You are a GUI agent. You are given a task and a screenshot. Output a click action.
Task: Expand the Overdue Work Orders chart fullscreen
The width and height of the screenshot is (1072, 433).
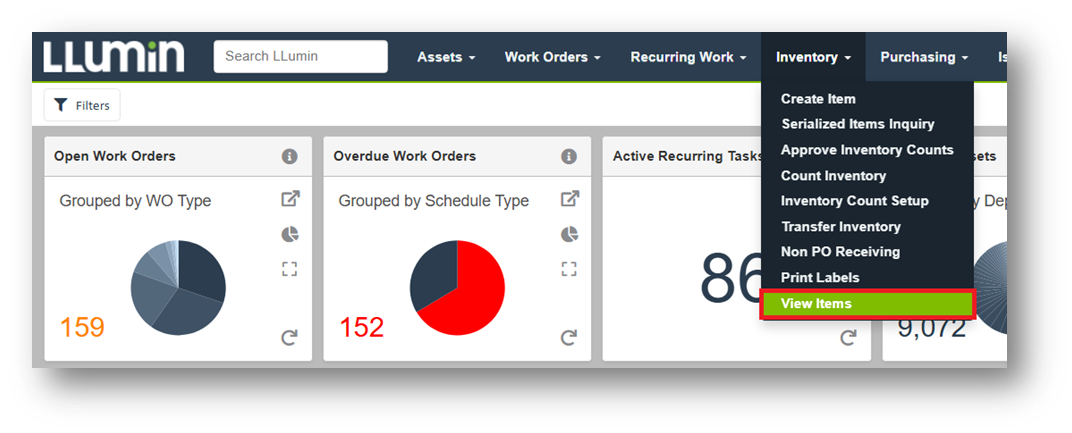(569, 268)
